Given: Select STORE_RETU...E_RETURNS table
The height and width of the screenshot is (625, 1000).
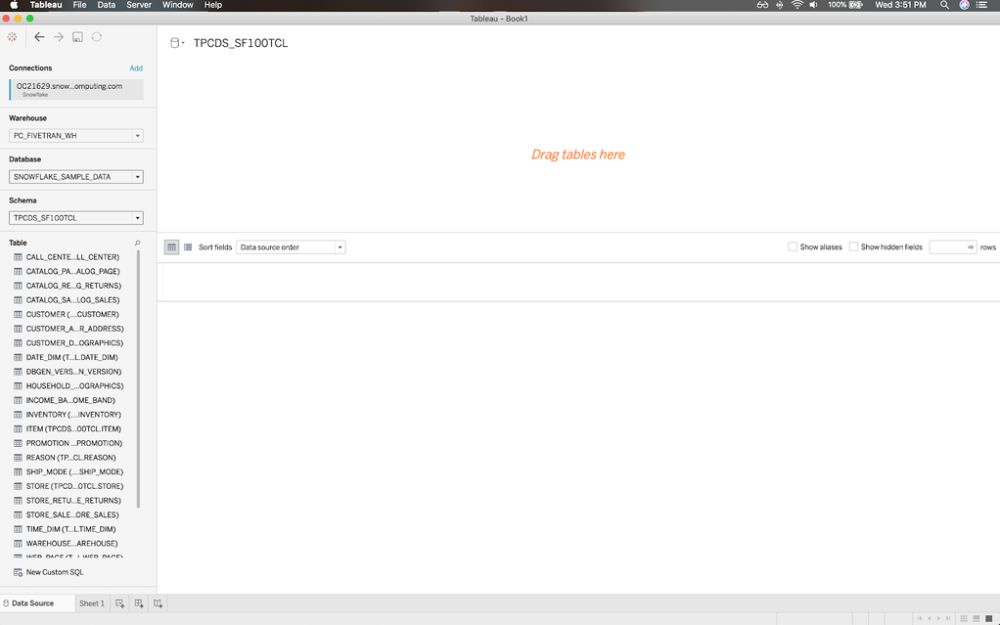Looking at the screenshot, I should (x=73, y=501).
